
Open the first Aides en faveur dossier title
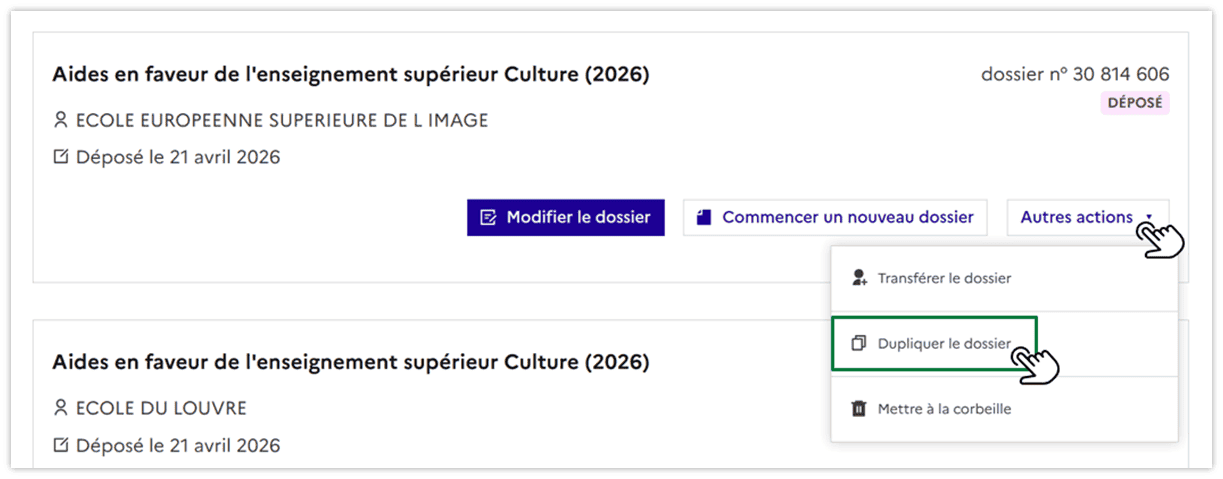[x=351, y=75]
